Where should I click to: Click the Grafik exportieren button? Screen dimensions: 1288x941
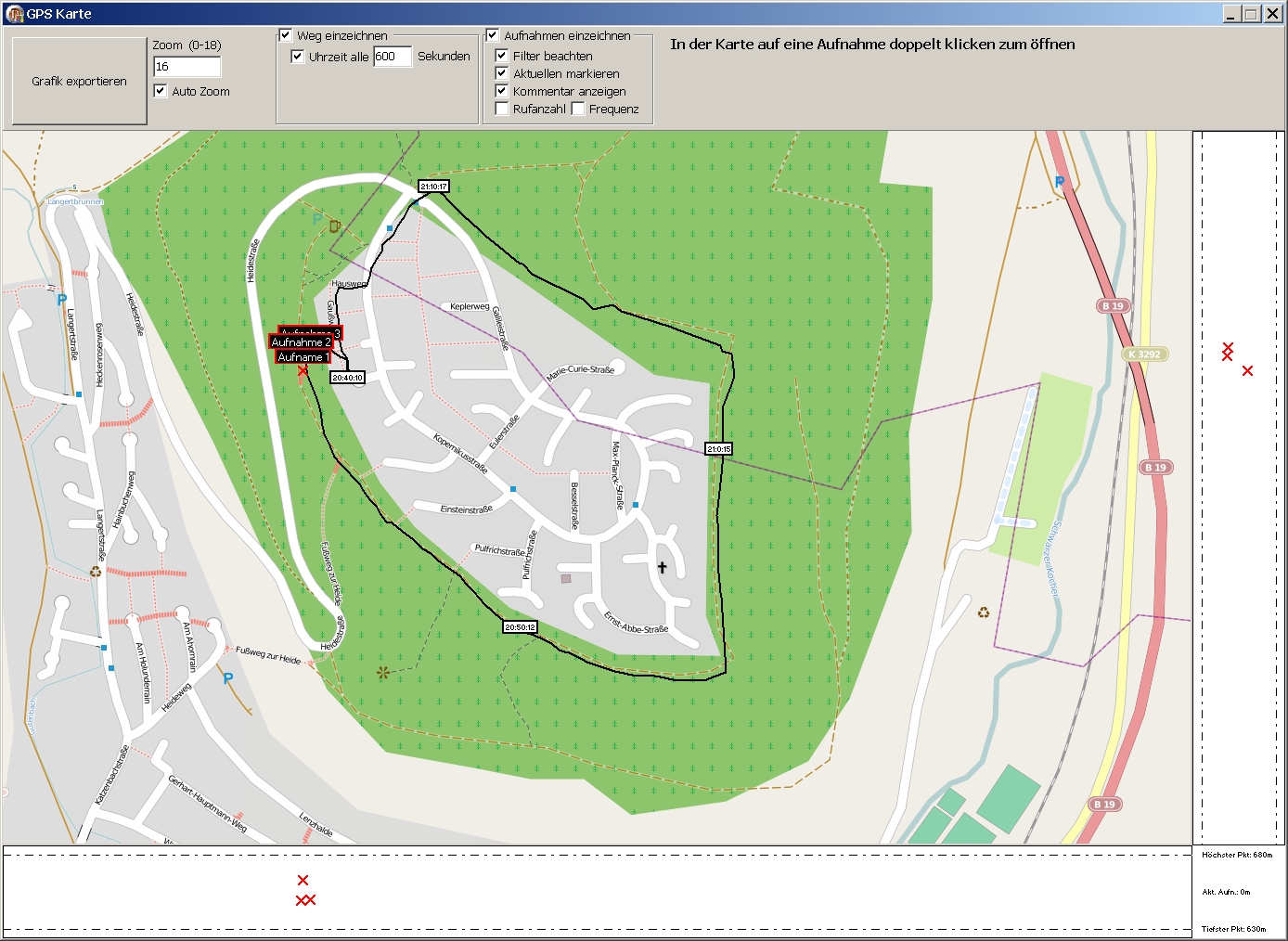pos(79,82)
